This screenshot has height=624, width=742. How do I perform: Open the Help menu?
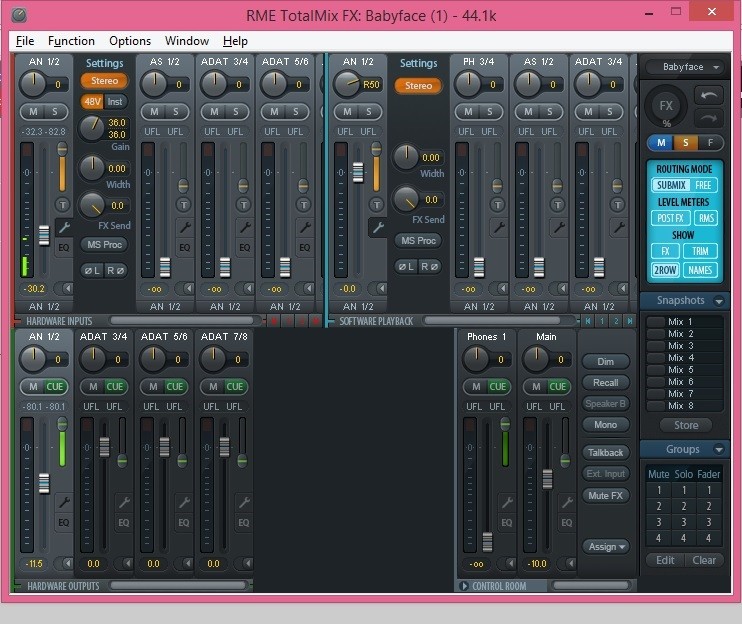[x=235, y=41]
